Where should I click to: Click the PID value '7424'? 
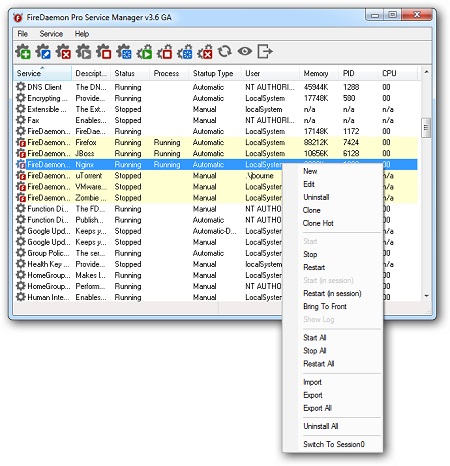351,142
